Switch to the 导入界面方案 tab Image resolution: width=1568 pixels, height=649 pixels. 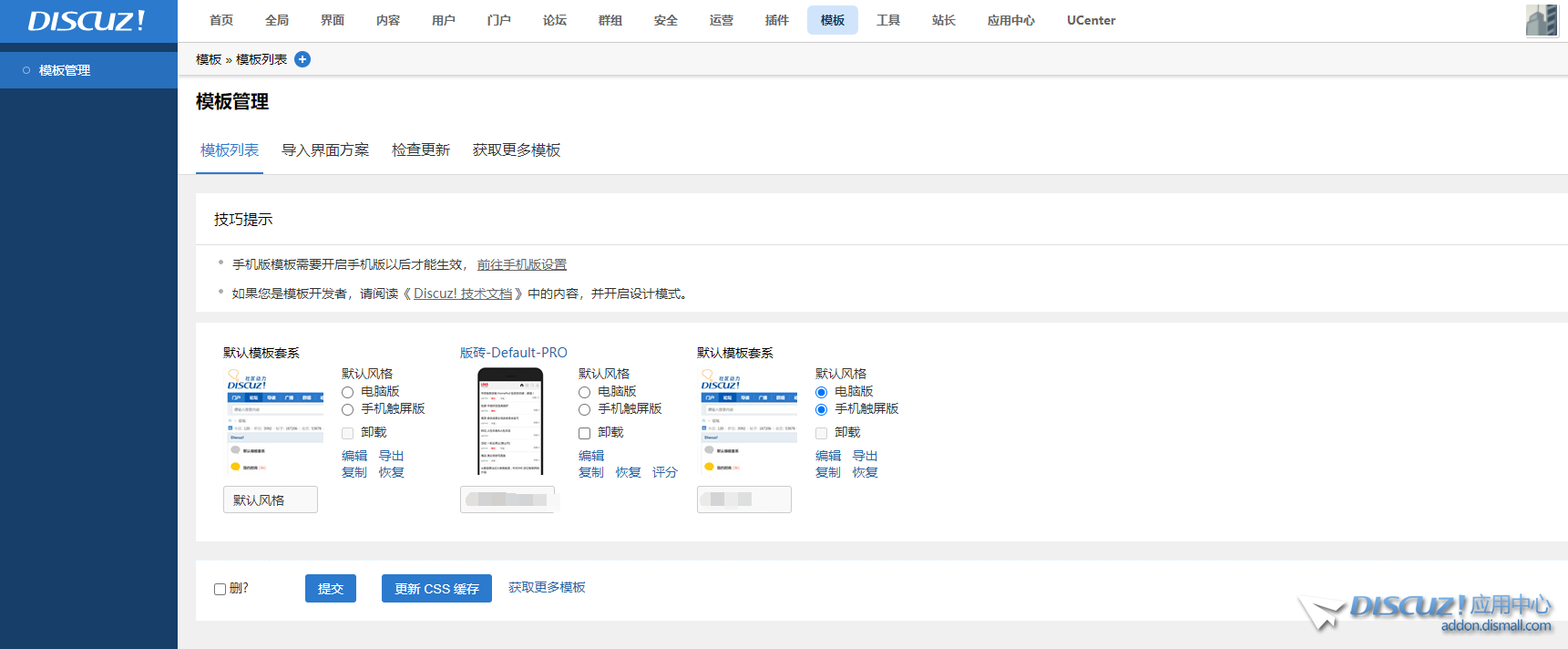pyautogui.click(x=325, y=150)
